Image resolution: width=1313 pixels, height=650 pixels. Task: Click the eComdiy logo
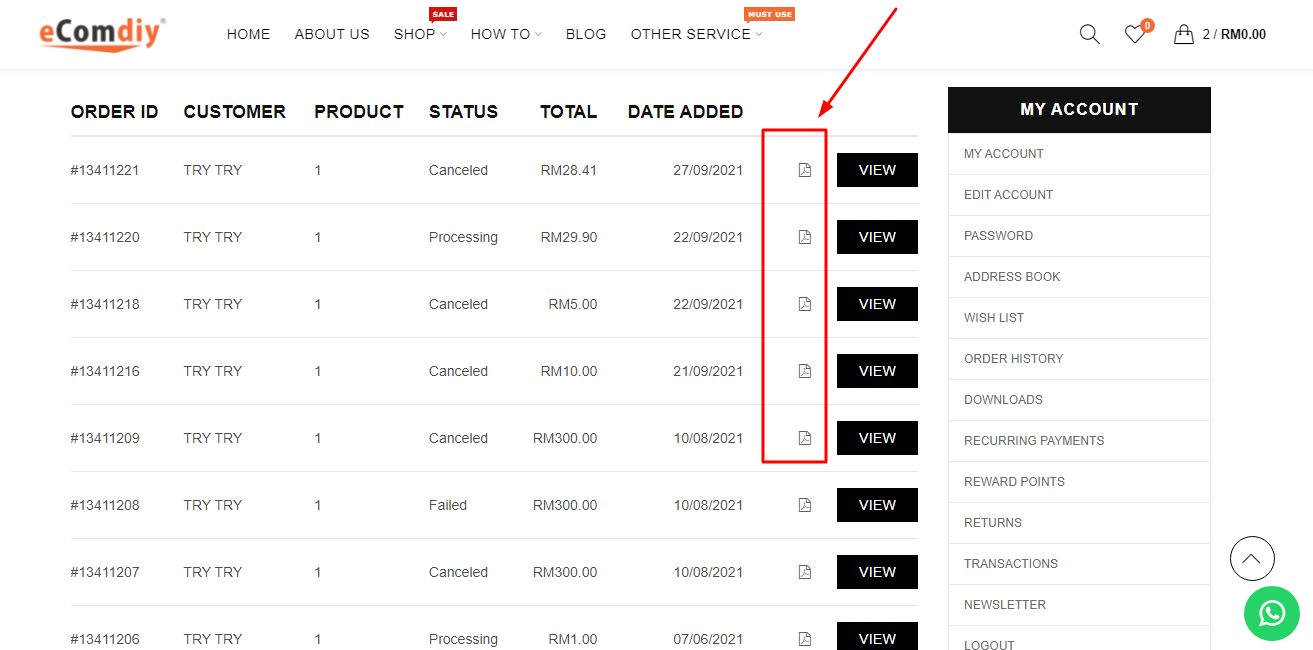[x=102, y=34]
